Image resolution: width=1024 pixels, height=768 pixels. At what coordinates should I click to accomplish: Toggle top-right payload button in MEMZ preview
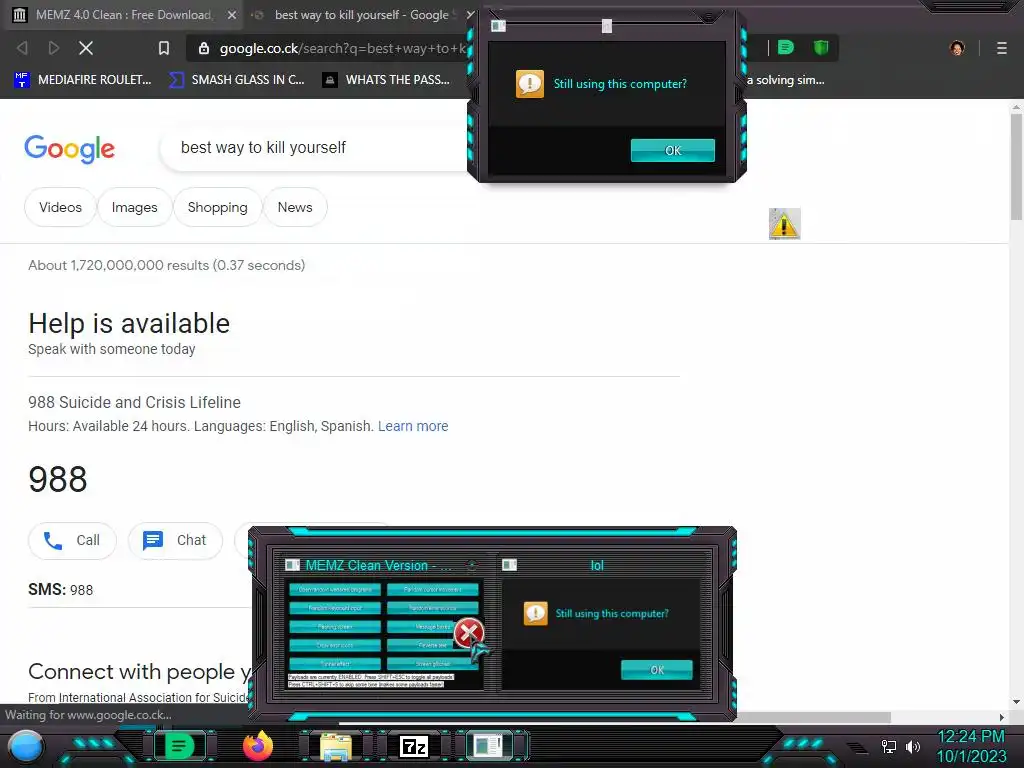432,590
